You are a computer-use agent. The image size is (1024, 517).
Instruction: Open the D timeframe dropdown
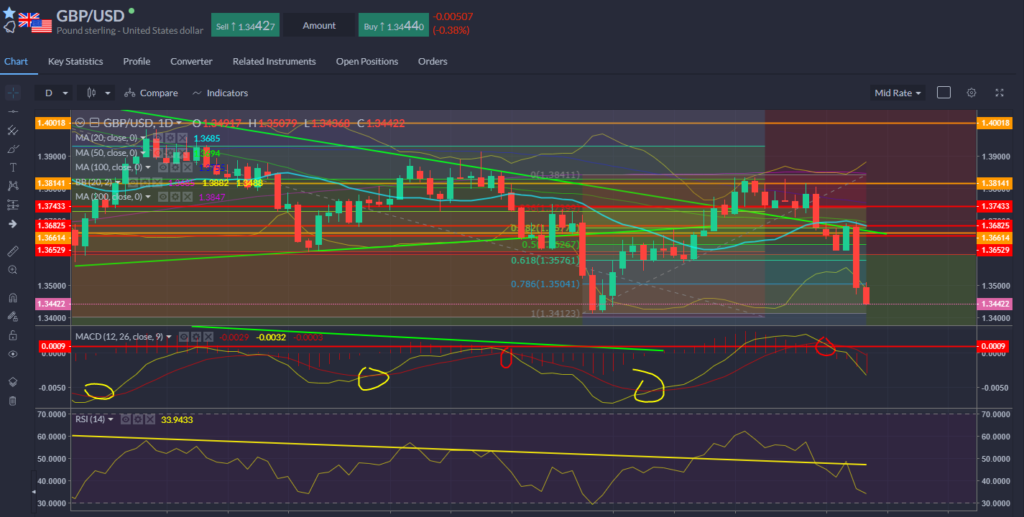(55, 93)
